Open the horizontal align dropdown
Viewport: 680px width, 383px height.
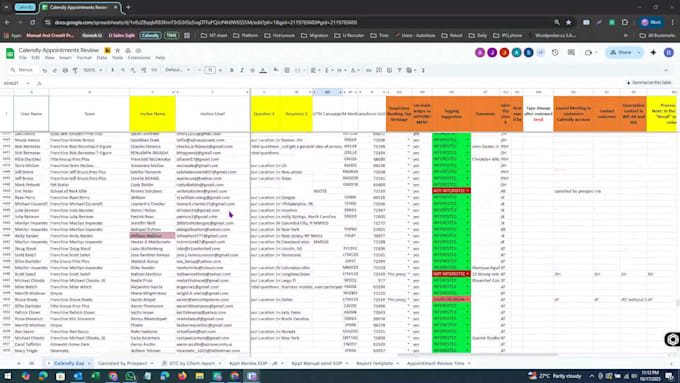tap(315, 70)
